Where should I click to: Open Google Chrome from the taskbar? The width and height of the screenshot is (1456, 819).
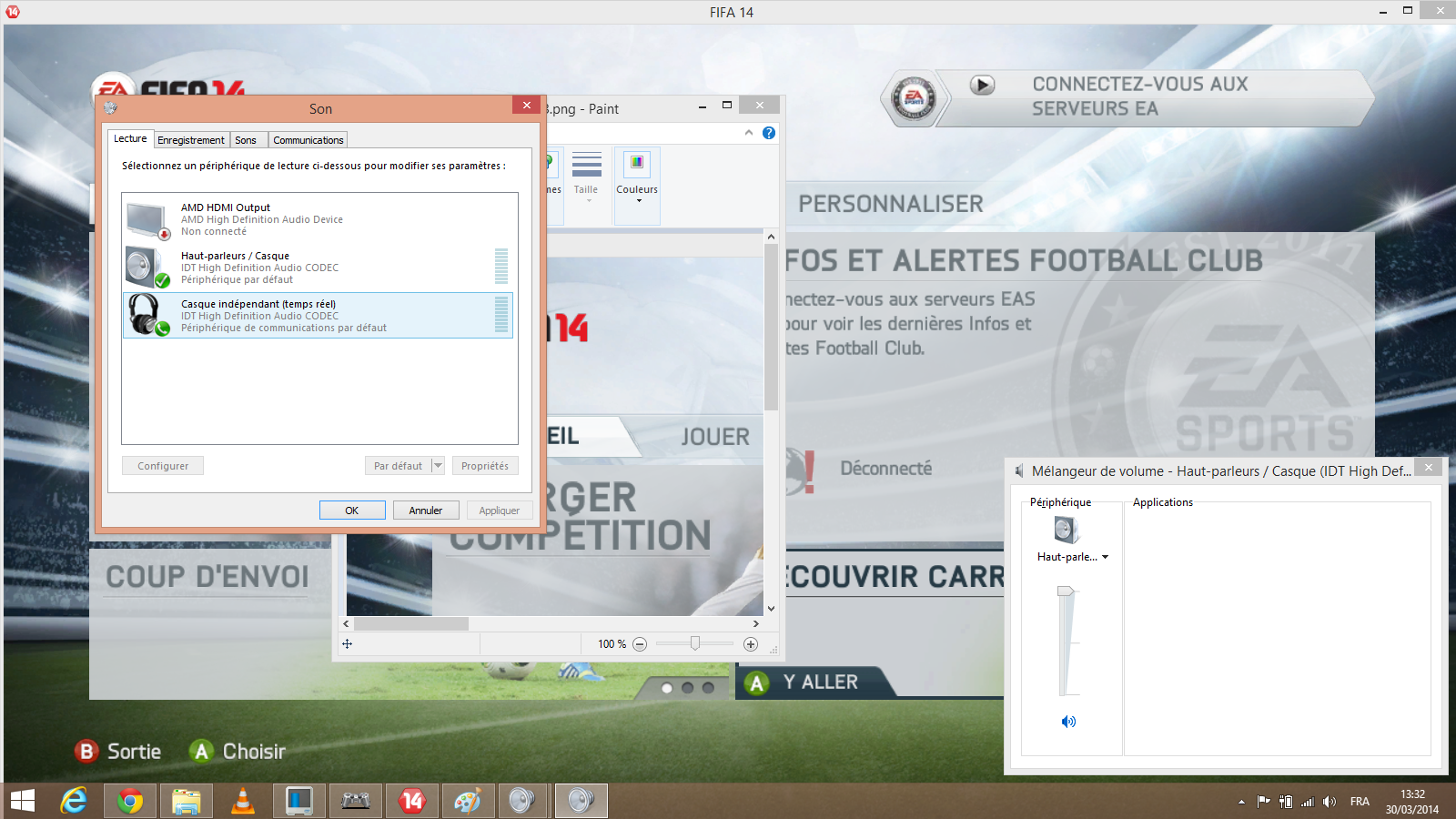(x=130, y=801)
